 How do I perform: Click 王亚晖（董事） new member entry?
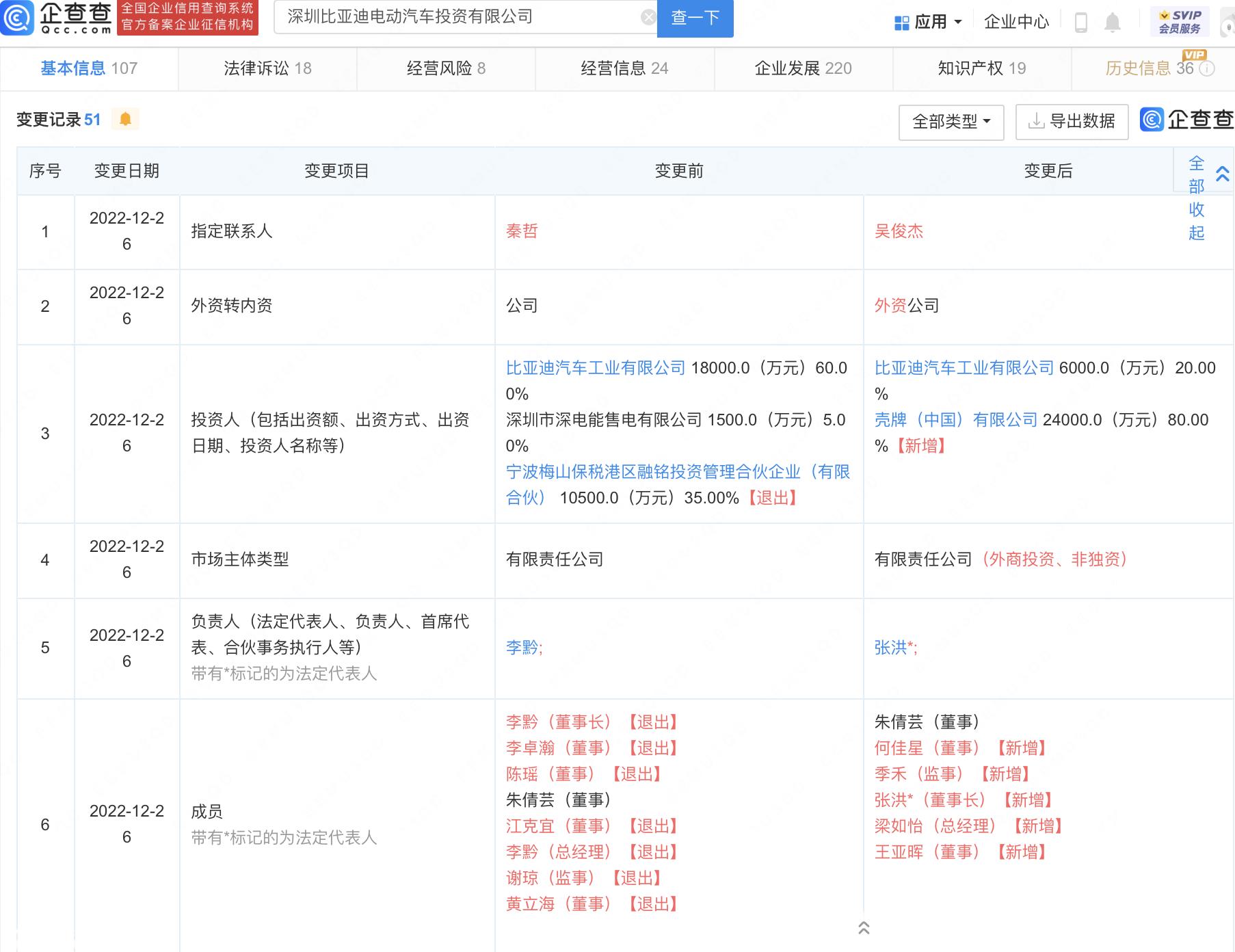(x=961, y=852)
